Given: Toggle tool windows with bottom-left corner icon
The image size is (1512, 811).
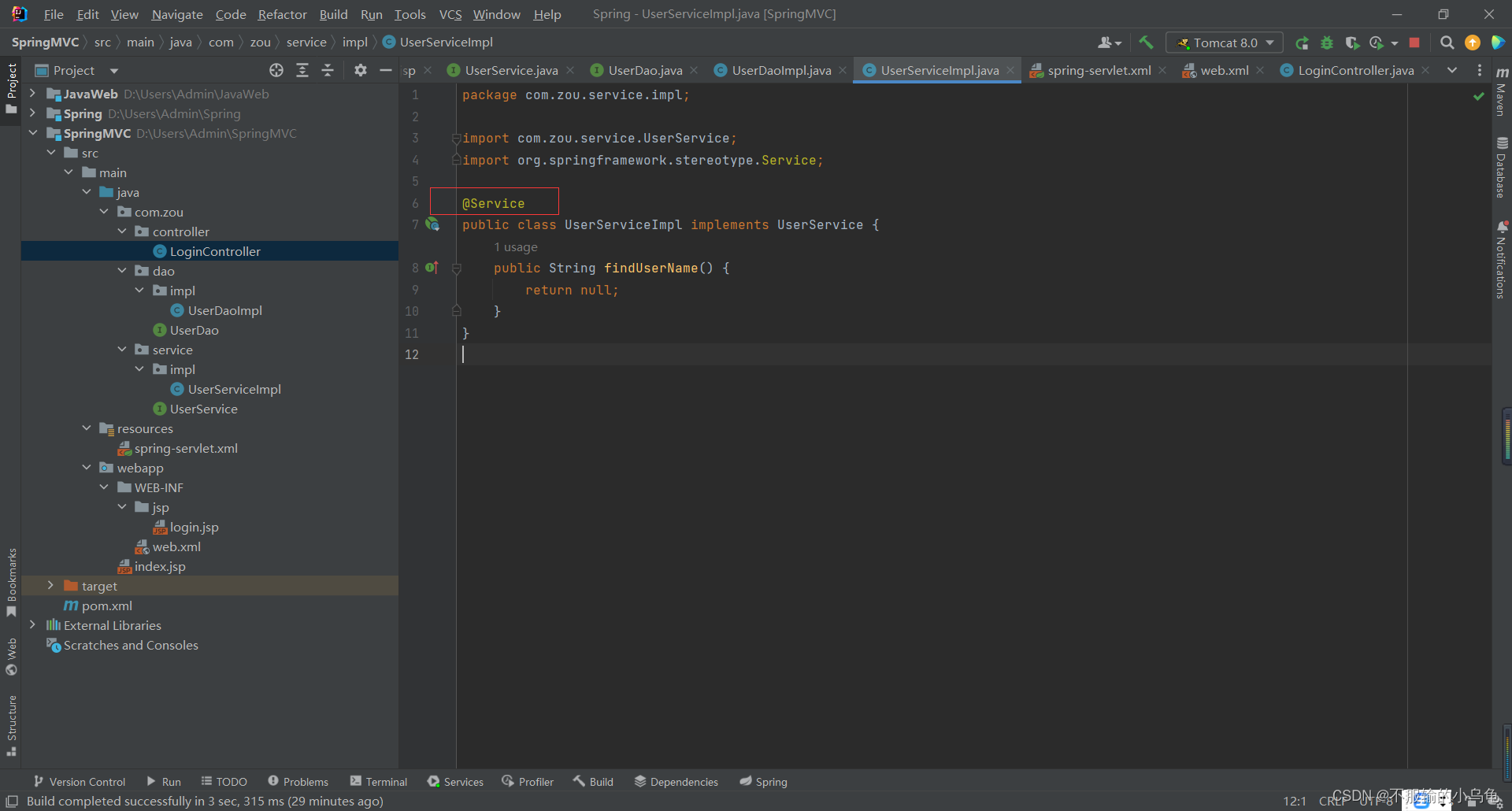Looking at the screenshot, I should click(12, 801).
